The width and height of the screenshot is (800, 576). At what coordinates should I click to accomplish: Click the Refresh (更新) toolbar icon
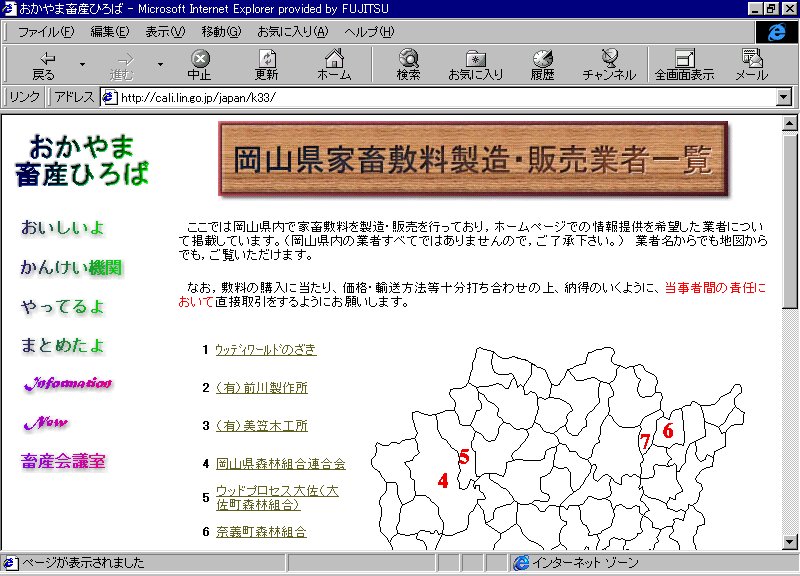click(x=266, y=64)
